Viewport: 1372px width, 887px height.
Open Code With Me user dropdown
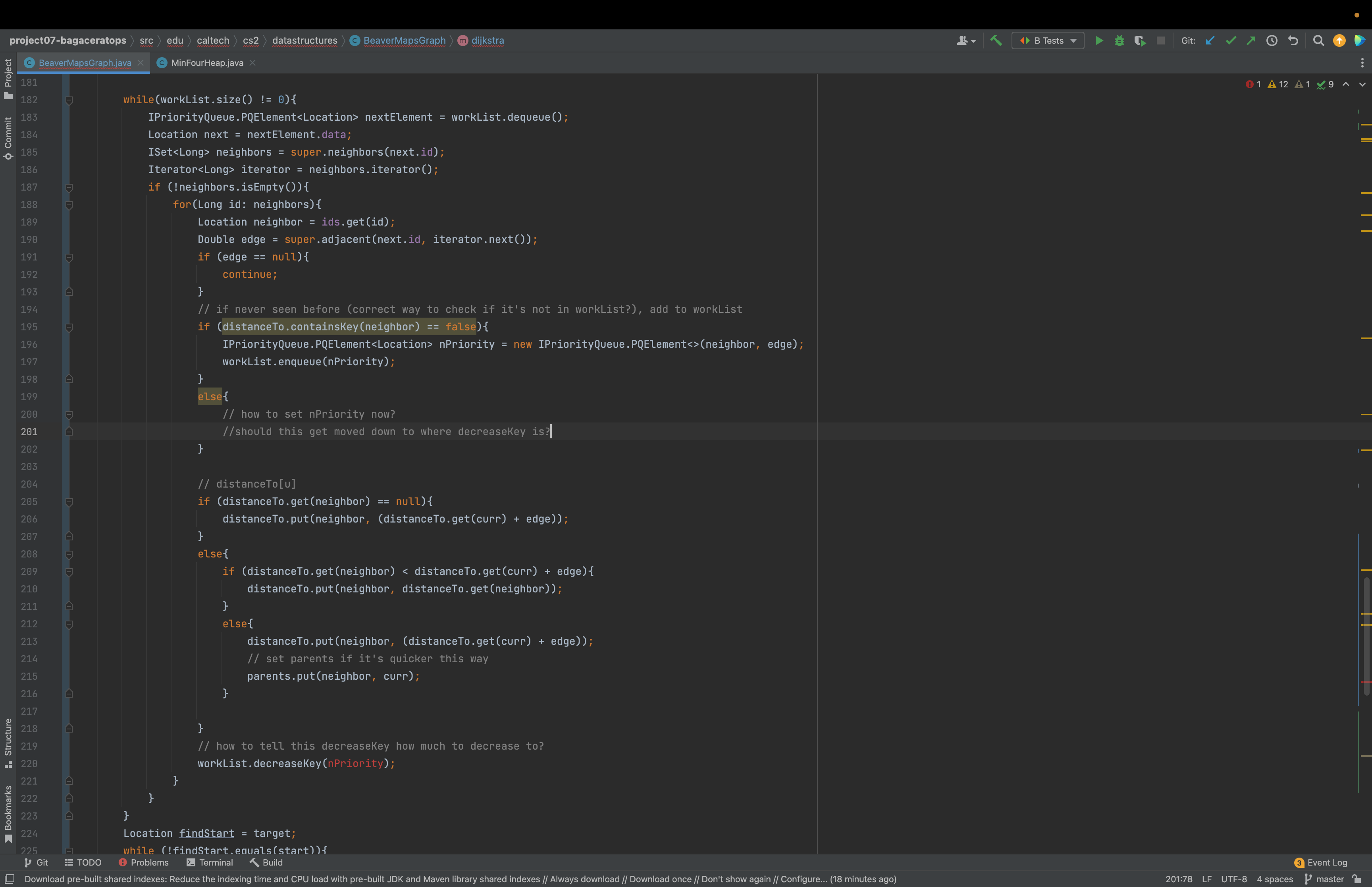965,41
